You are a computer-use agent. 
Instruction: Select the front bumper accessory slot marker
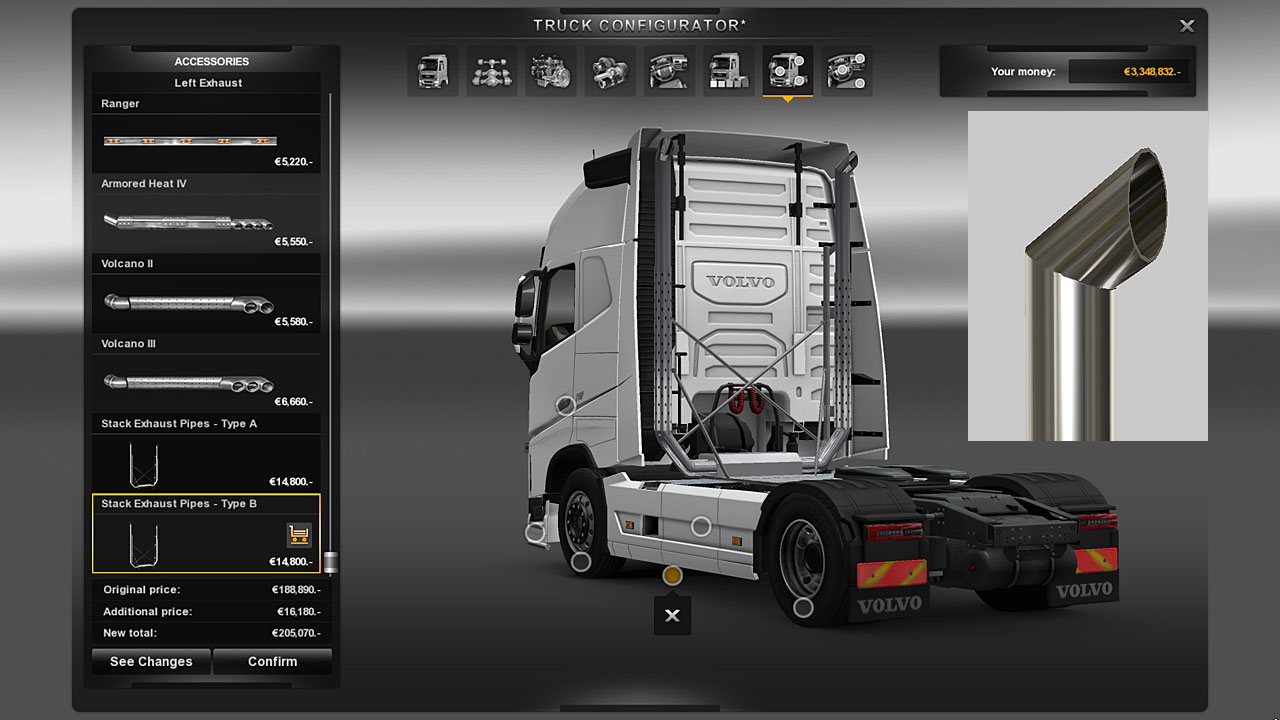[x=535, y=532]
